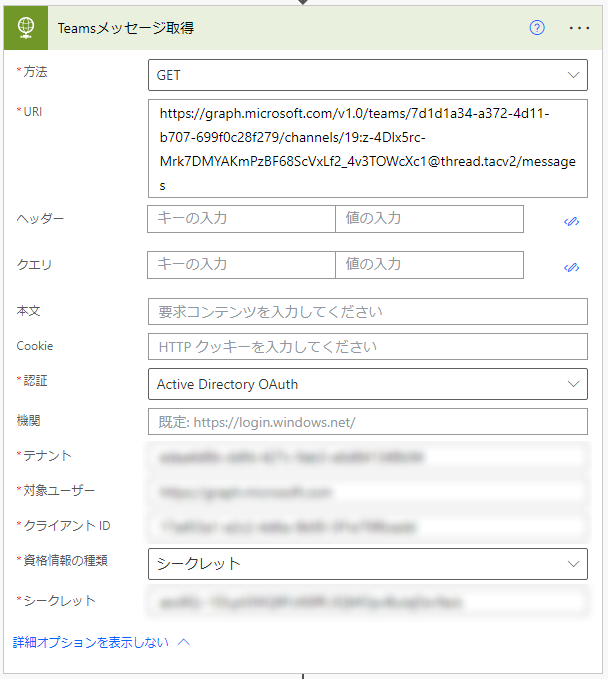Click the 認証 field label
The image size is (608, 679).
(35, 381)
